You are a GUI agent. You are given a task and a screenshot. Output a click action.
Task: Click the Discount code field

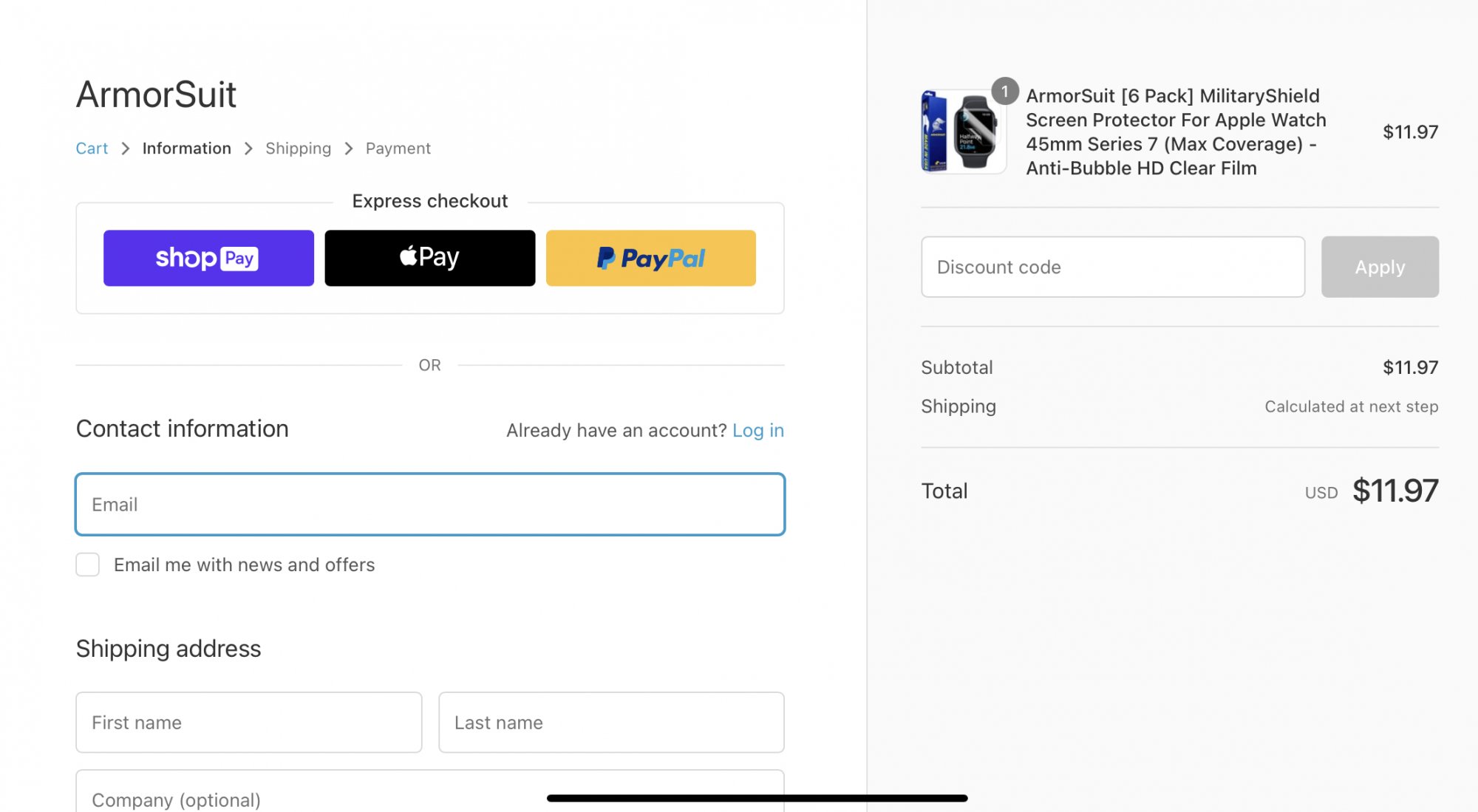pyautogui.click(x=1112, y=267)
